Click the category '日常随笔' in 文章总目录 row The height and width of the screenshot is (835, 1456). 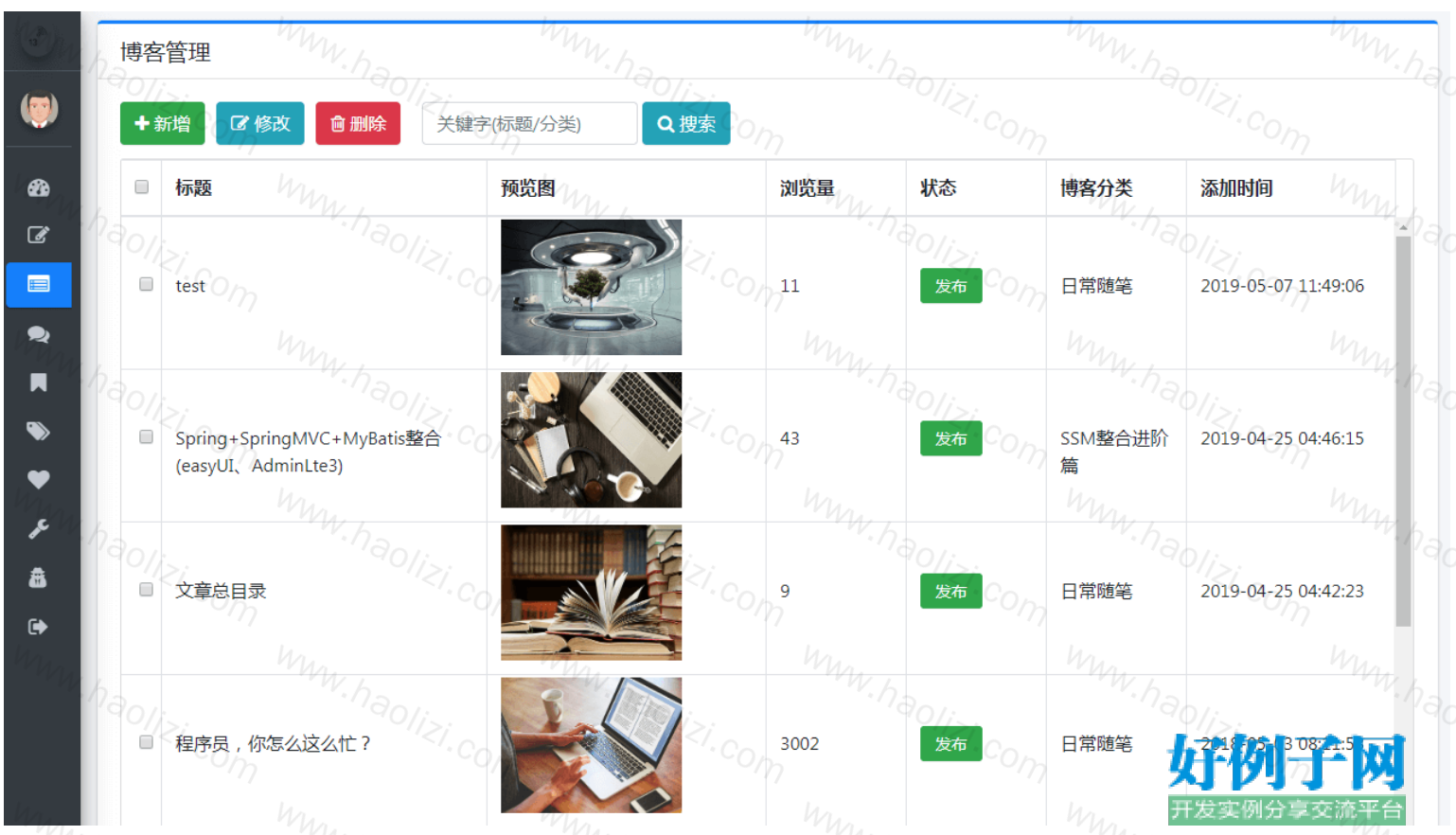click(x=1096, y=591)
